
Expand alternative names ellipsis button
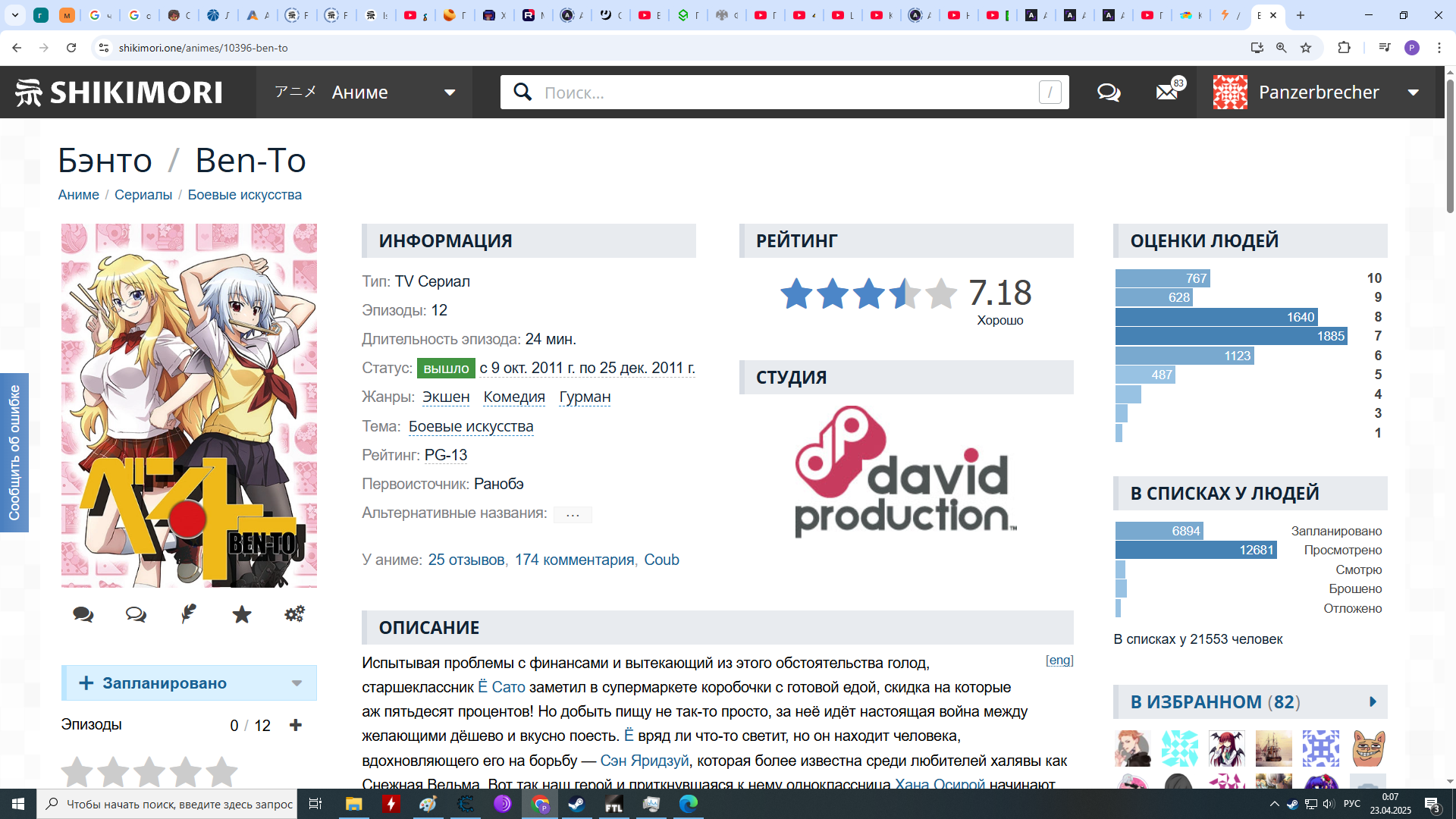coord(573,514)
